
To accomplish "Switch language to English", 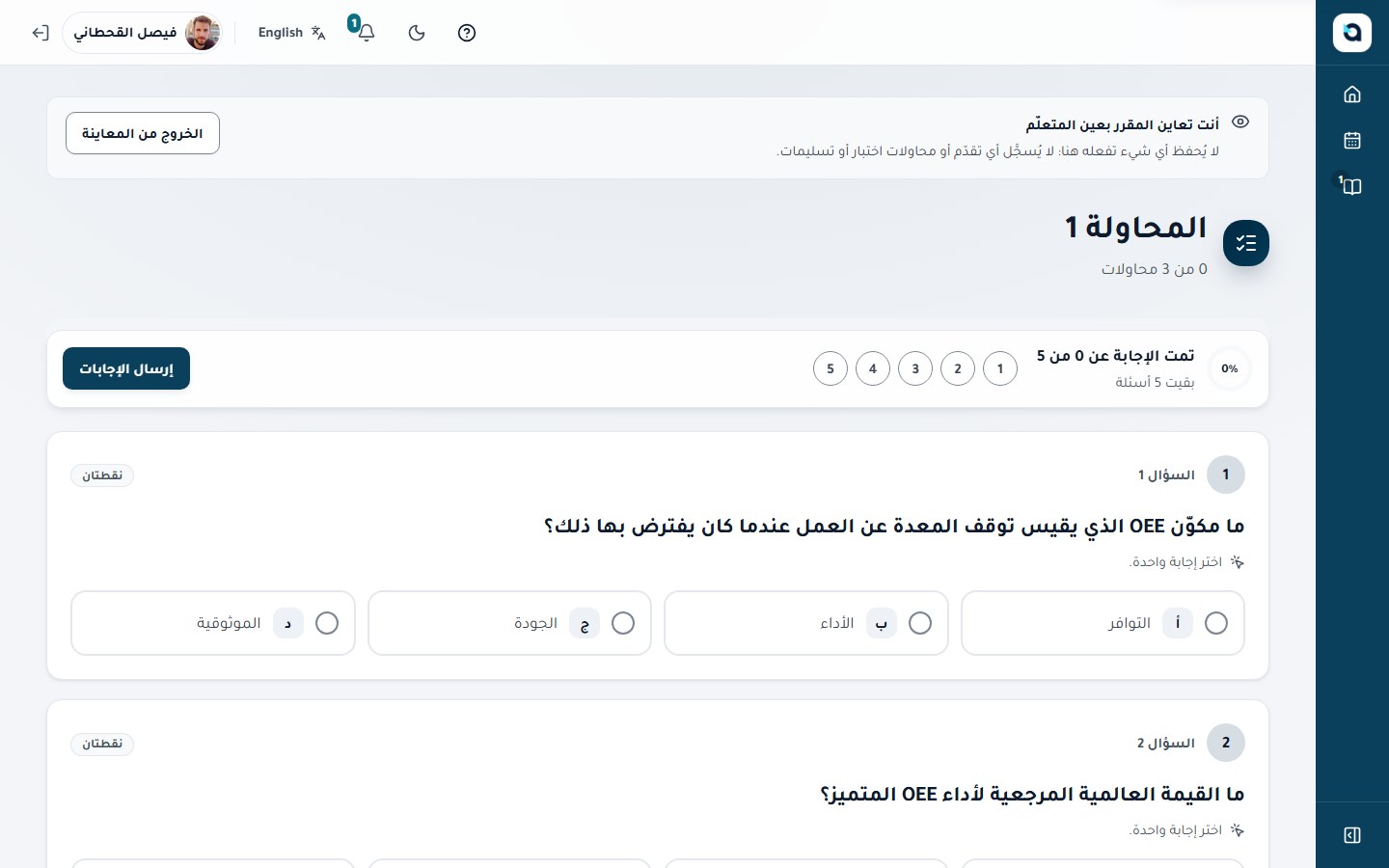I will point(292,33).
